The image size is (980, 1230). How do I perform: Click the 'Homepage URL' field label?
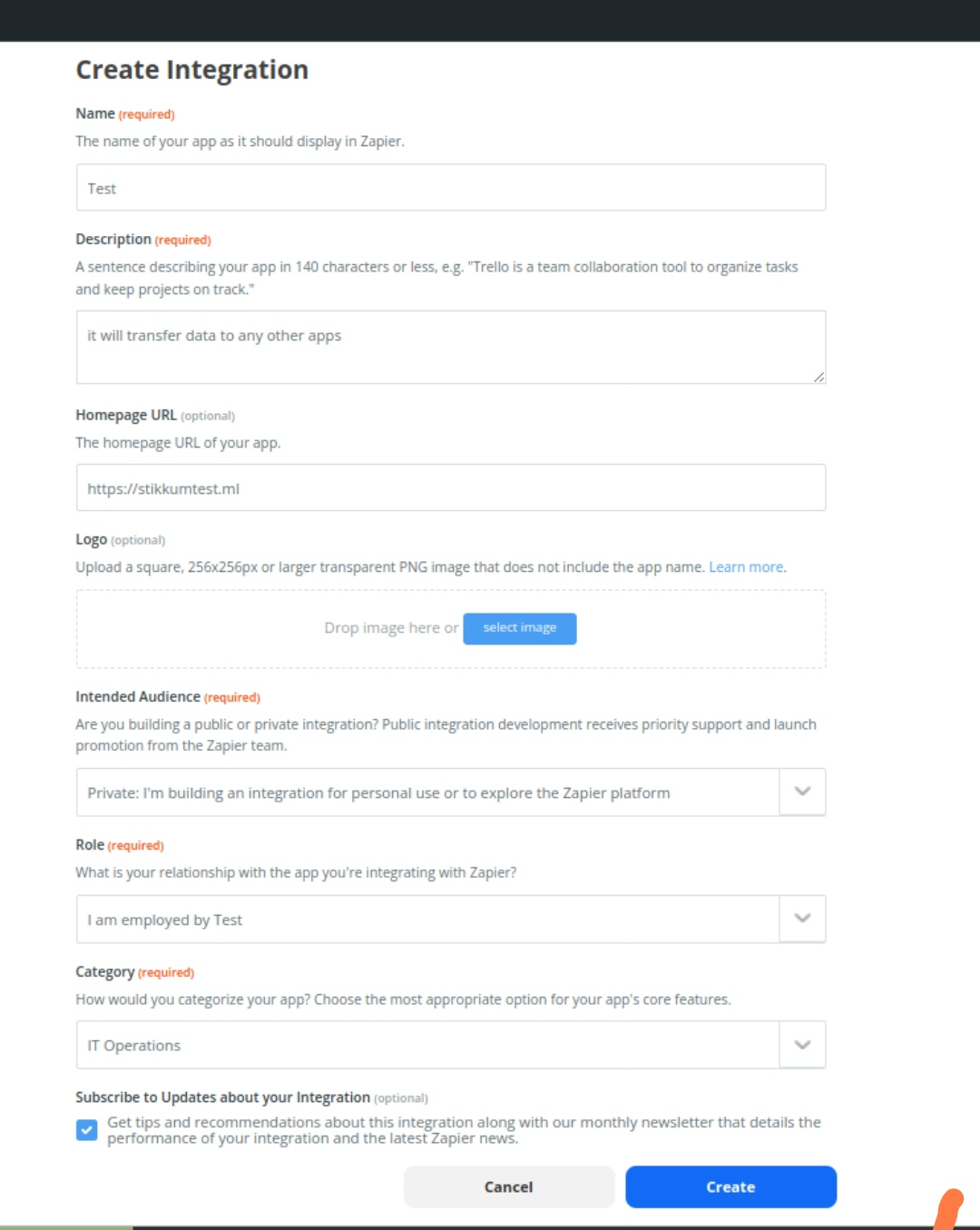pos(126,415)
